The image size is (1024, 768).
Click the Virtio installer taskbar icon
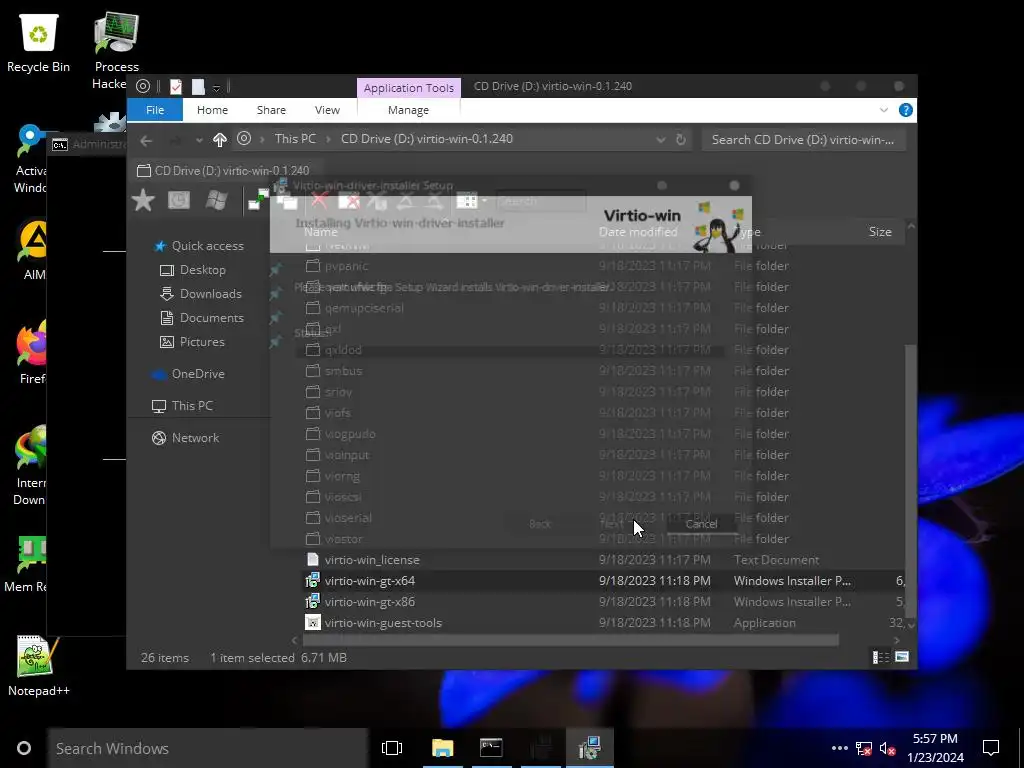[590, 748]
